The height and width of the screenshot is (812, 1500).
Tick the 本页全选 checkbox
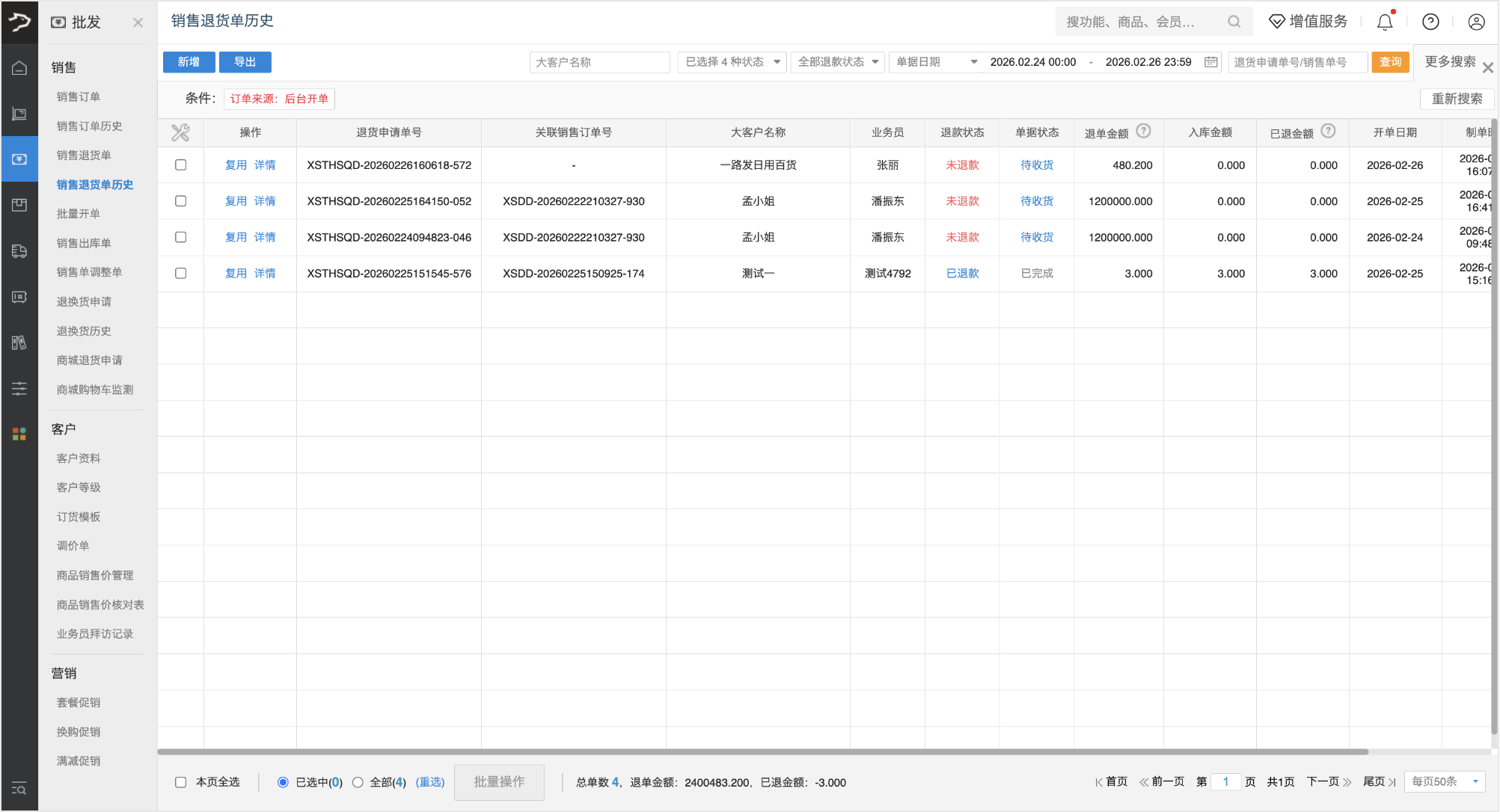click(180, 782)
